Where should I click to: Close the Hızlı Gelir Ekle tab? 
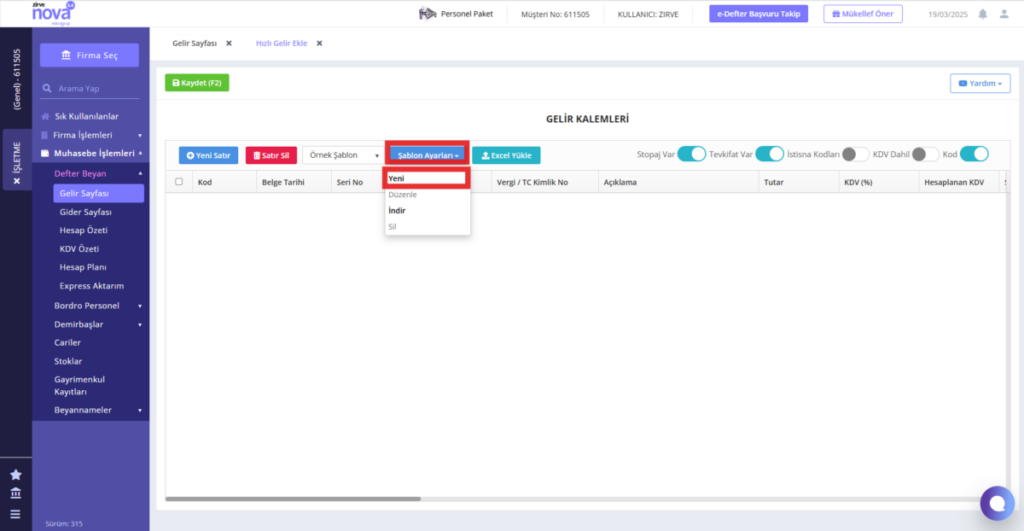tap(319, 43)
